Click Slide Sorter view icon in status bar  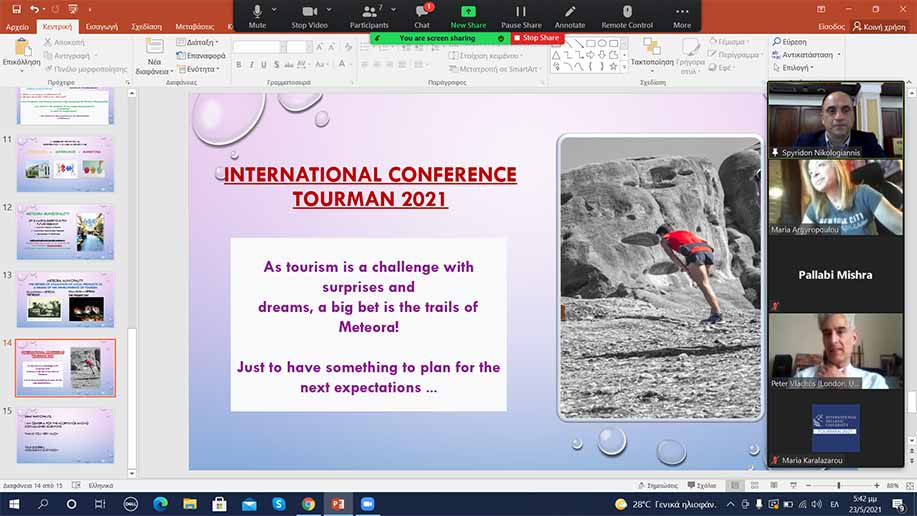pos(754,486)
